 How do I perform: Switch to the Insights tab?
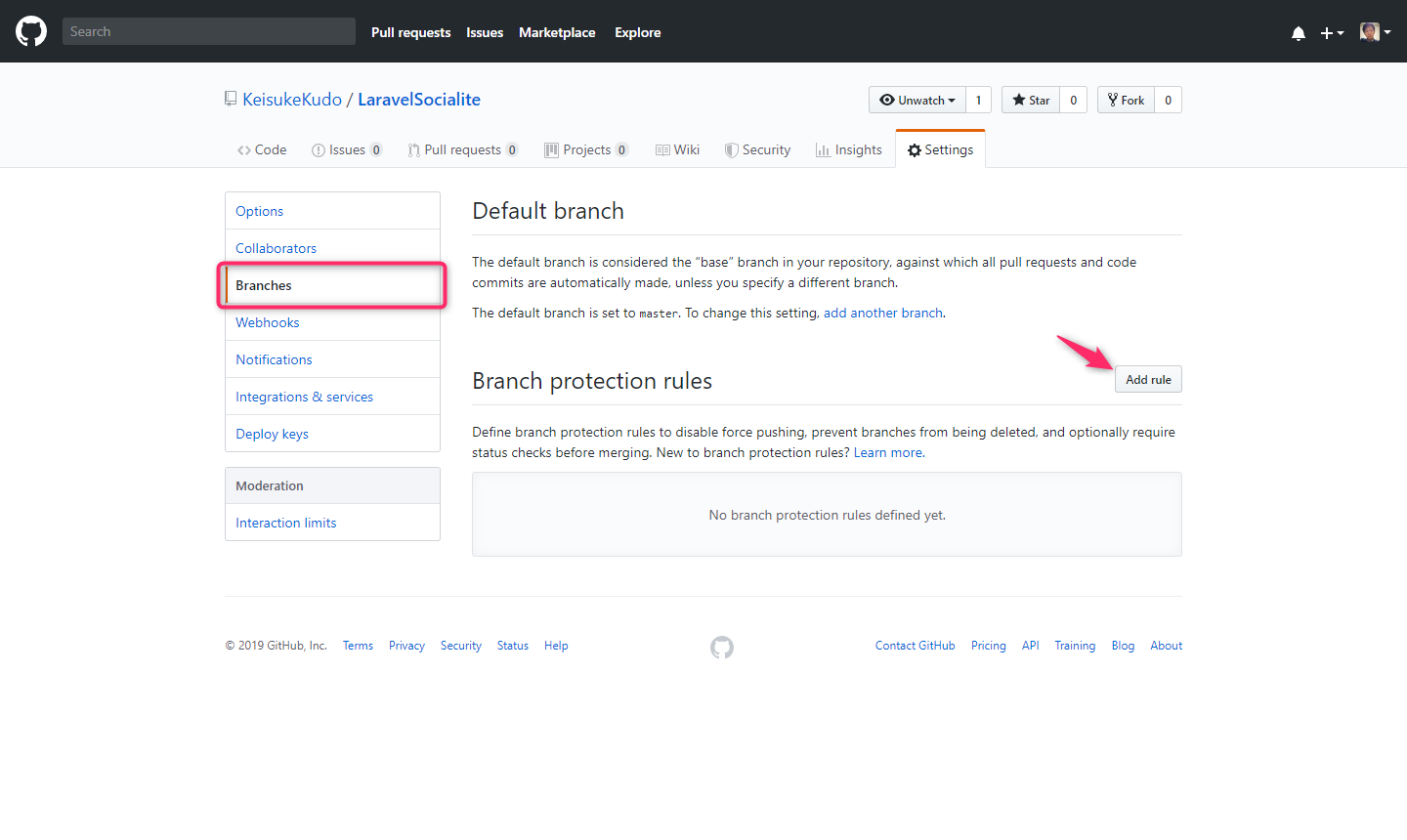pyautogui.click(x=849, y=149)
